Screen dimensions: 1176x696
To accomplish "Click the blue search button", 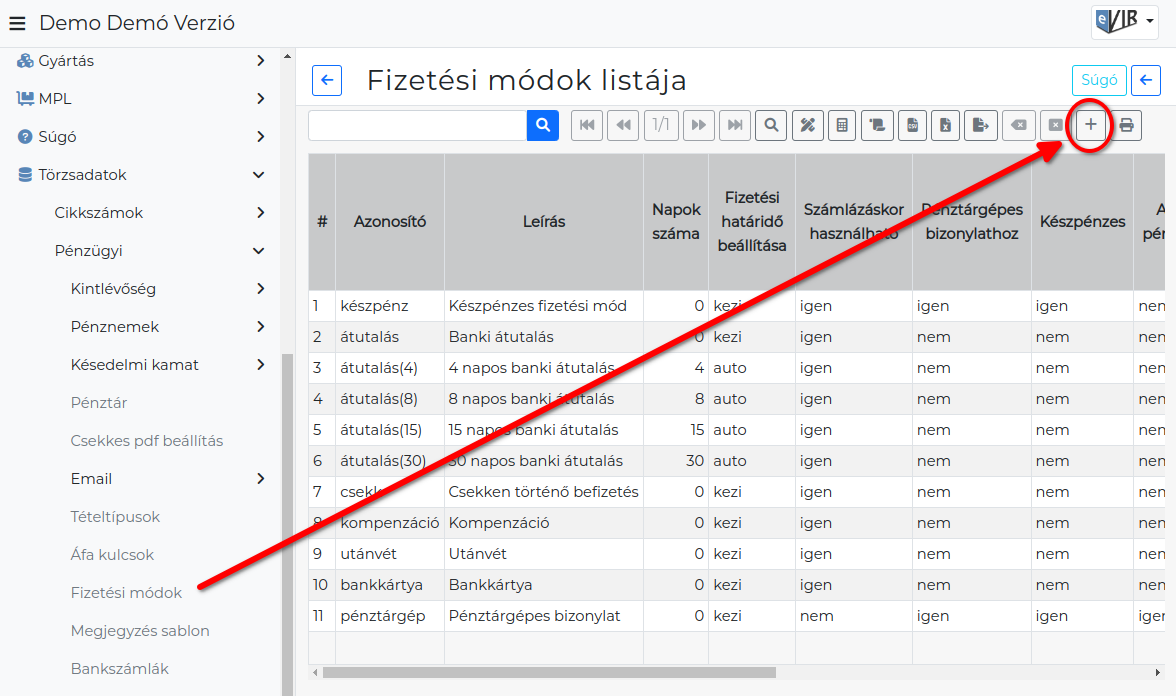I will coord(543,125).
